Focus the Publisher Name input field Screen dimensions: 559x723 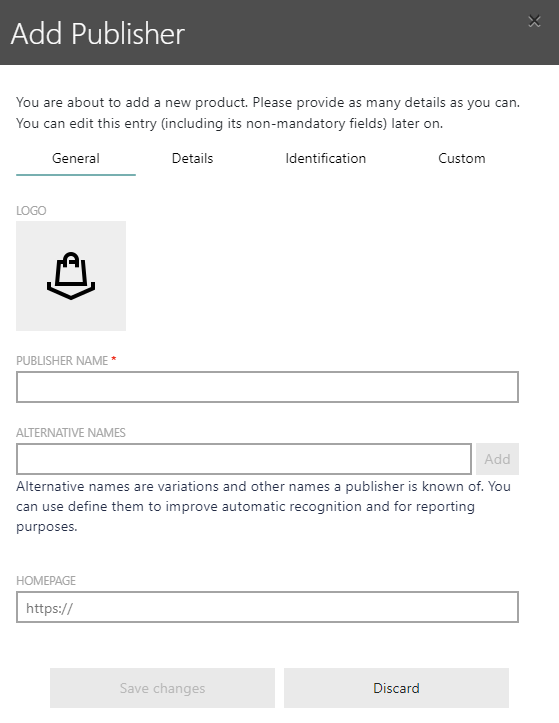point(268,387)
